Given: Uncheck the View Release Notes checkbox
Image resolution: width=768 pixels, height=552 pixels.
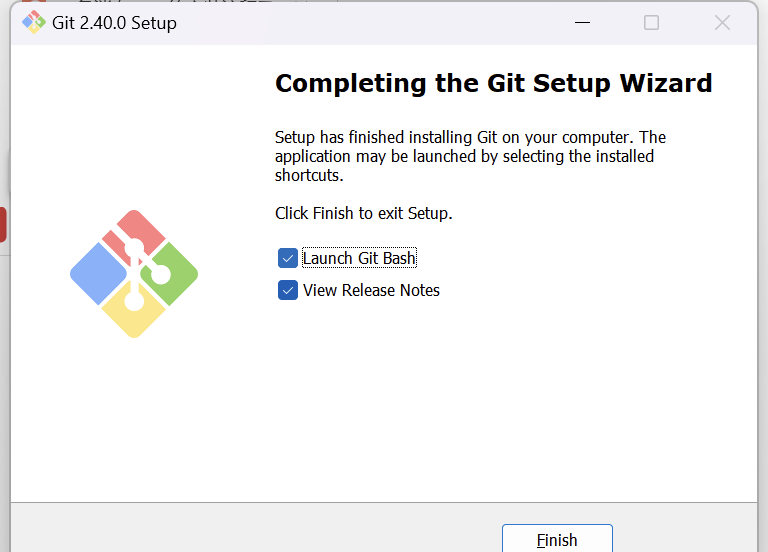Looking at the screenshot, I should click(288, 290).
